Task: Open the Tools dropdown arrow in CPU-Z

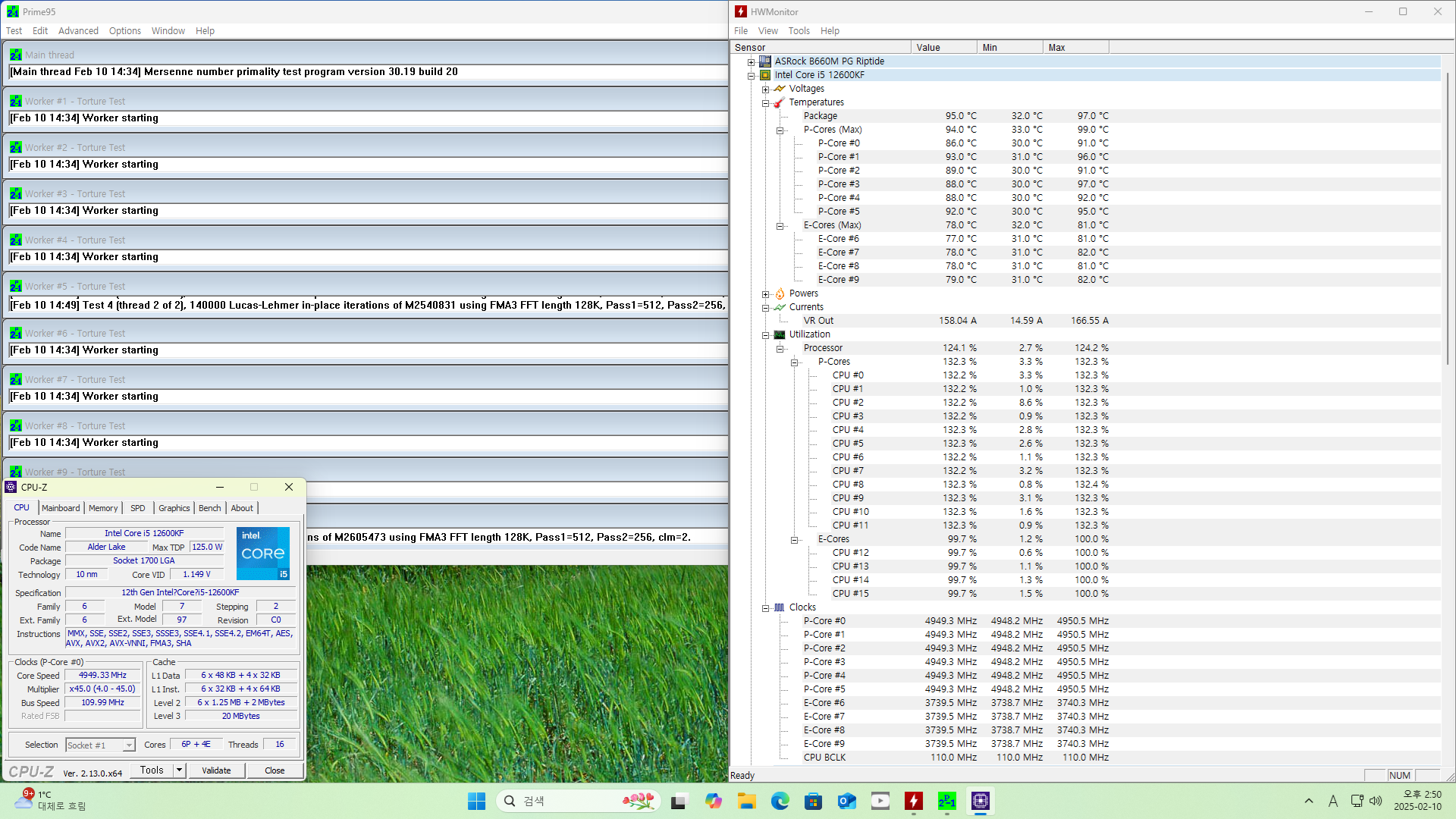Action: coord(180,770)
